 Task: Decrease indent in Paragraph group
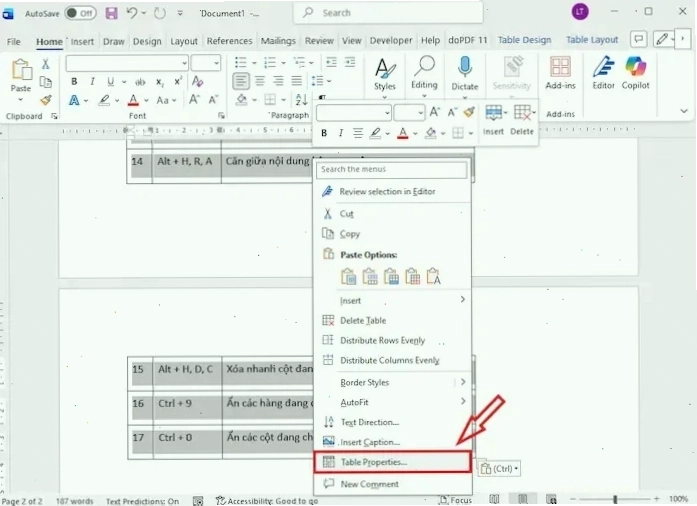(x=331, y=62)
